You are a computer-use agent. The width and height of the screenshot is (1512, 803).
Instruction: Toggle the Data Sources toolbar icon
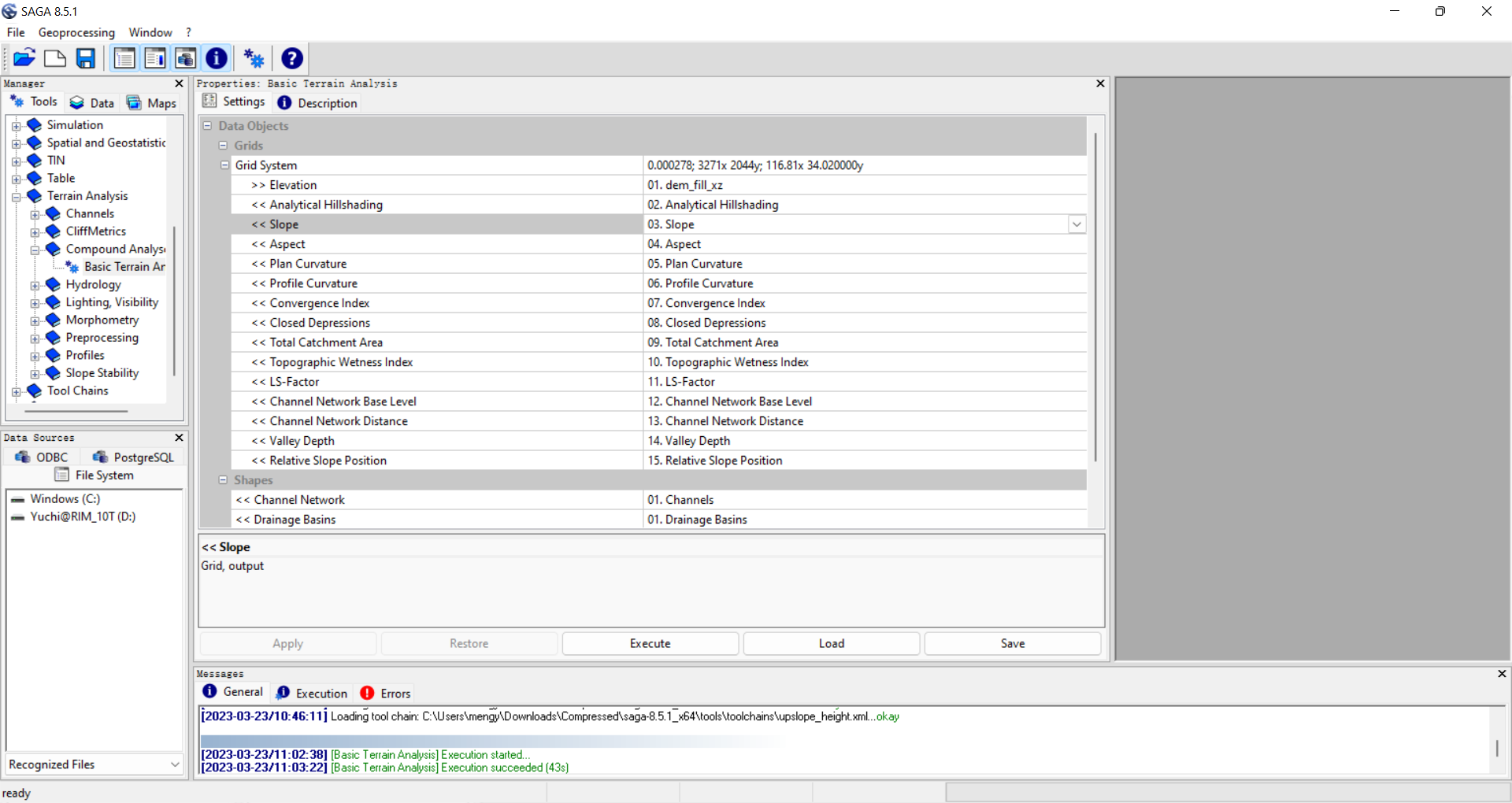(186, 58)
